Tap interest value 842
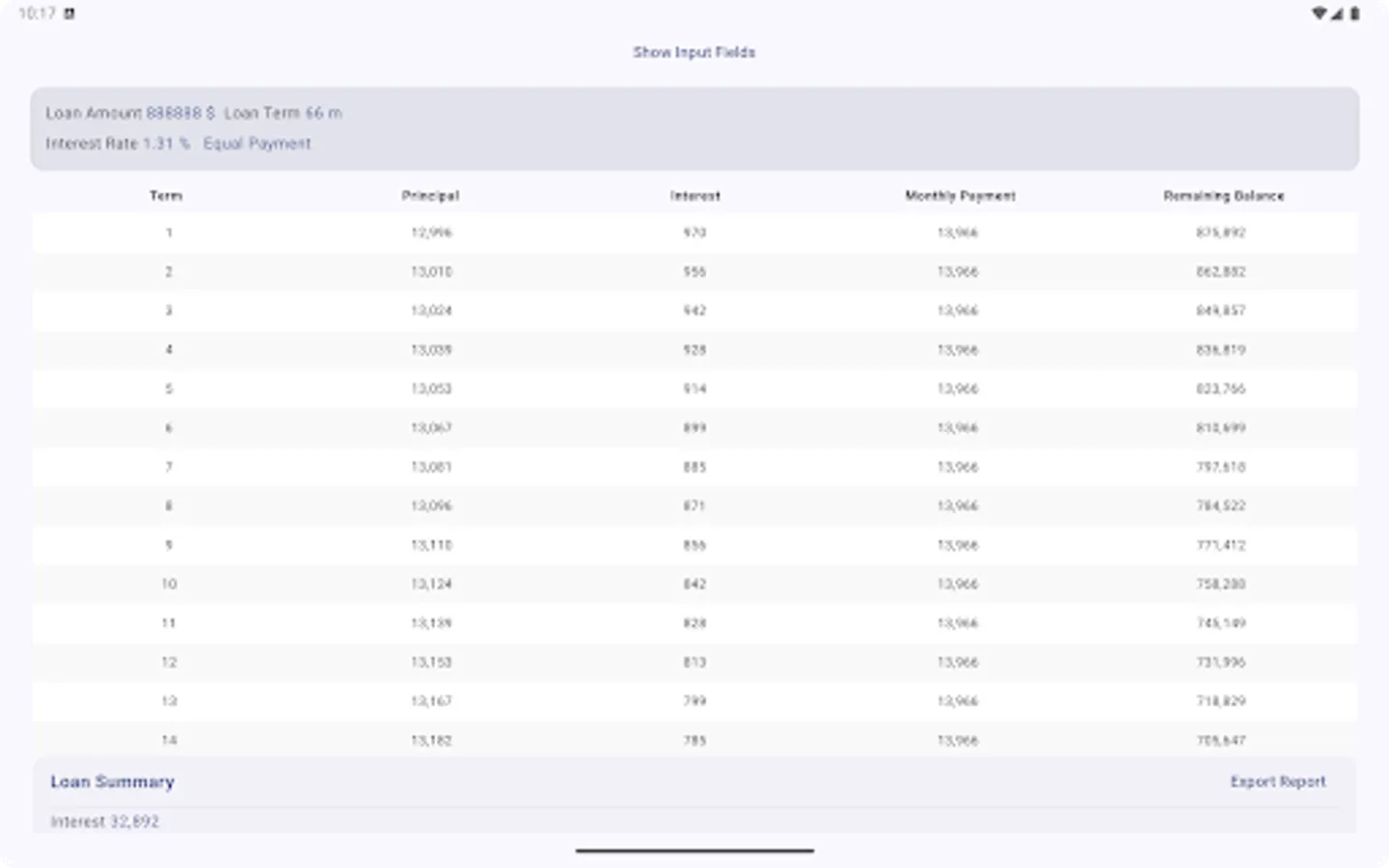The width and height of the screenshot is (1389, 868). coord(694,584)
